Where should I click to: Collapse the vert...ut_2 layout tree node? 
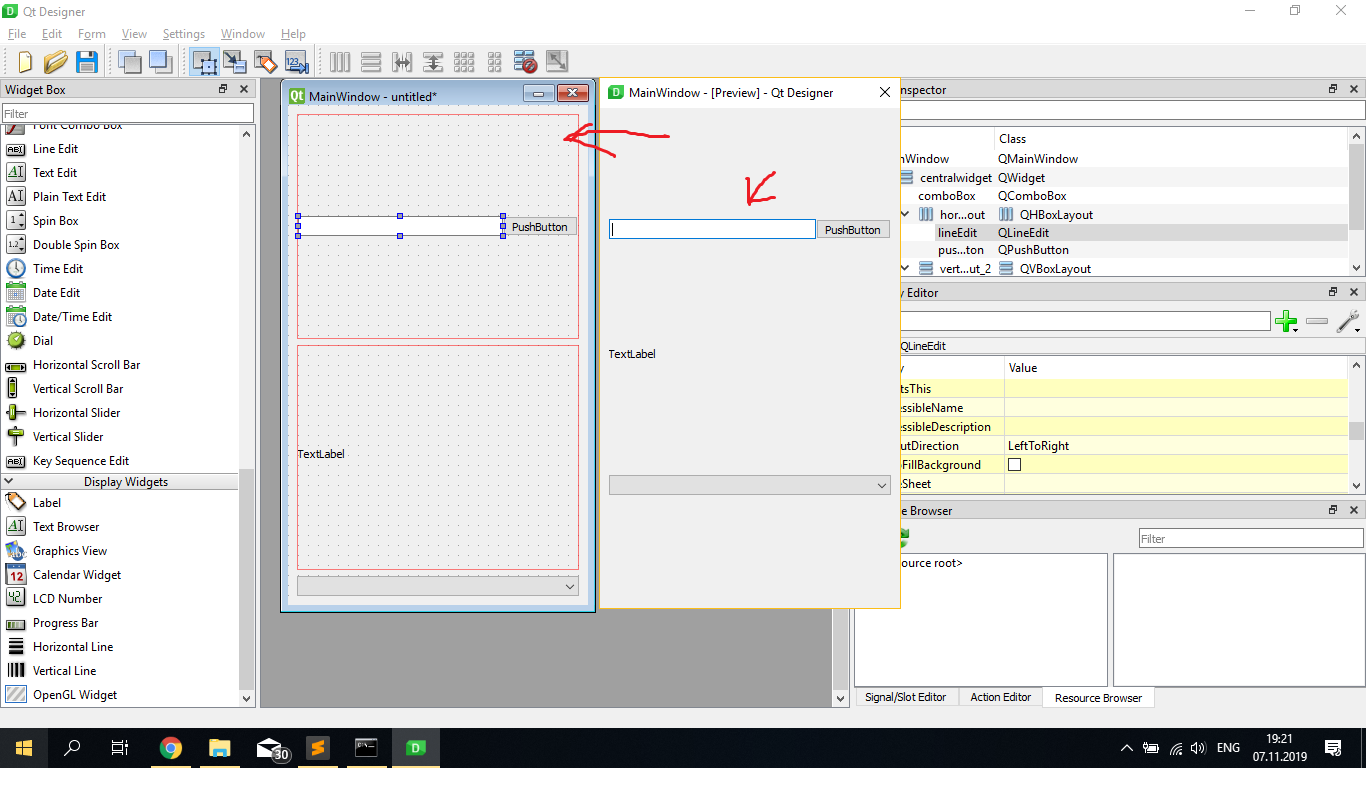click(x=905, y=268)
